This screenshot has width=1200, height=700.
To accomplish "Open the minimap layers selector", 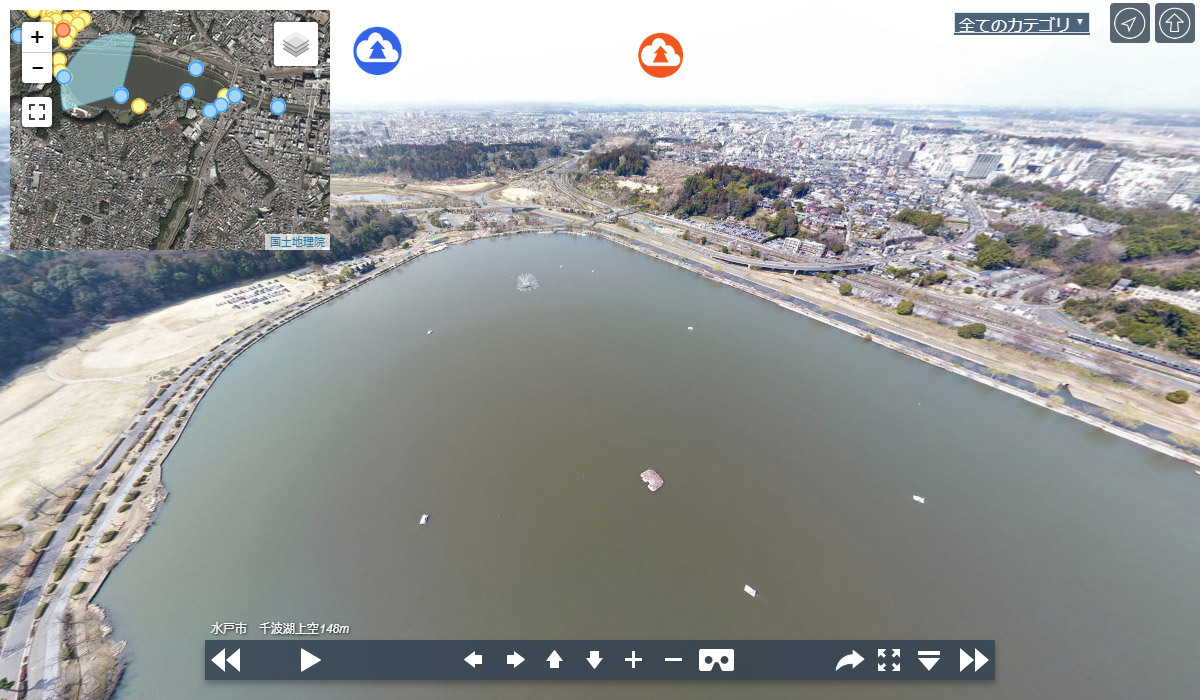I will (296, 44).
